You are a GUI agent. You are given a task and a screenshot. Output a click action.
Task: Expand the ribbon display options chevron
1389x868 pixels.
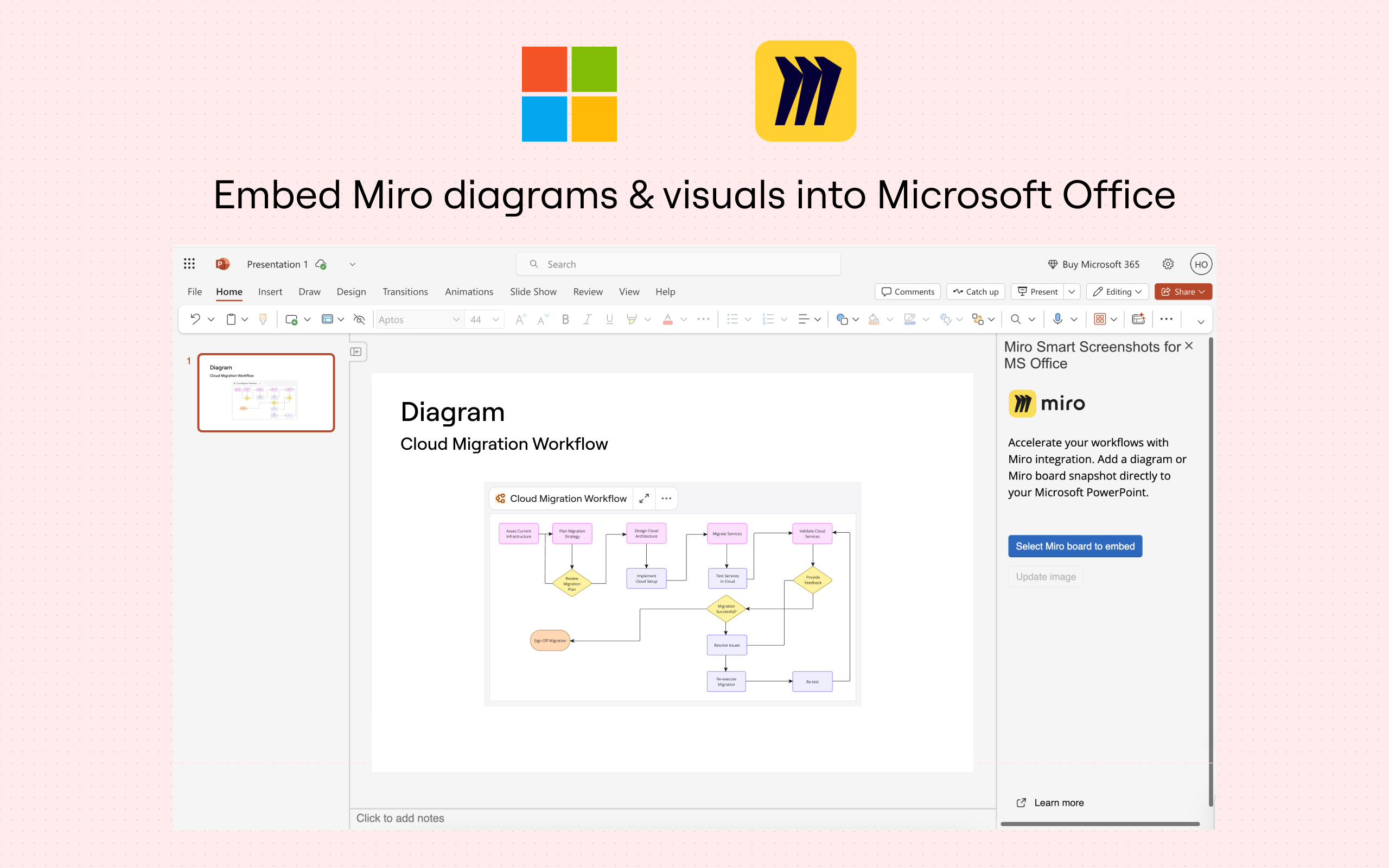click(1201, 322)
